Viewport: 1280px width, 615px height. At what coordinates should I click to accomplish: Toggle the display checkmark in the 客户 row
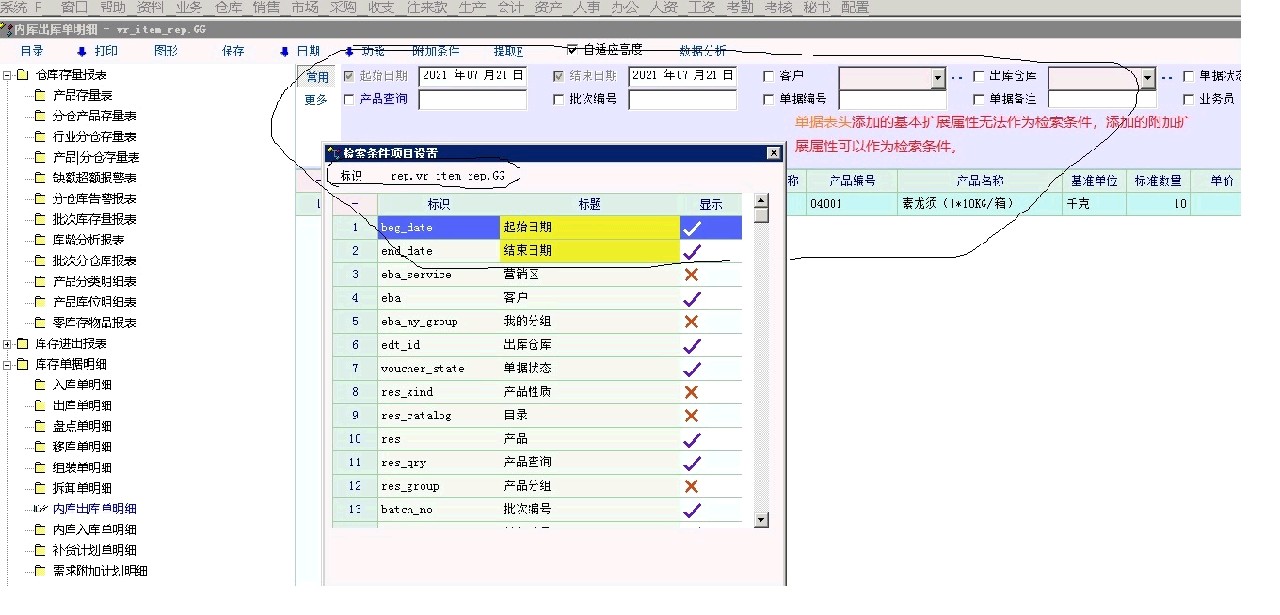pyautogui.click(x=691, y=298)
